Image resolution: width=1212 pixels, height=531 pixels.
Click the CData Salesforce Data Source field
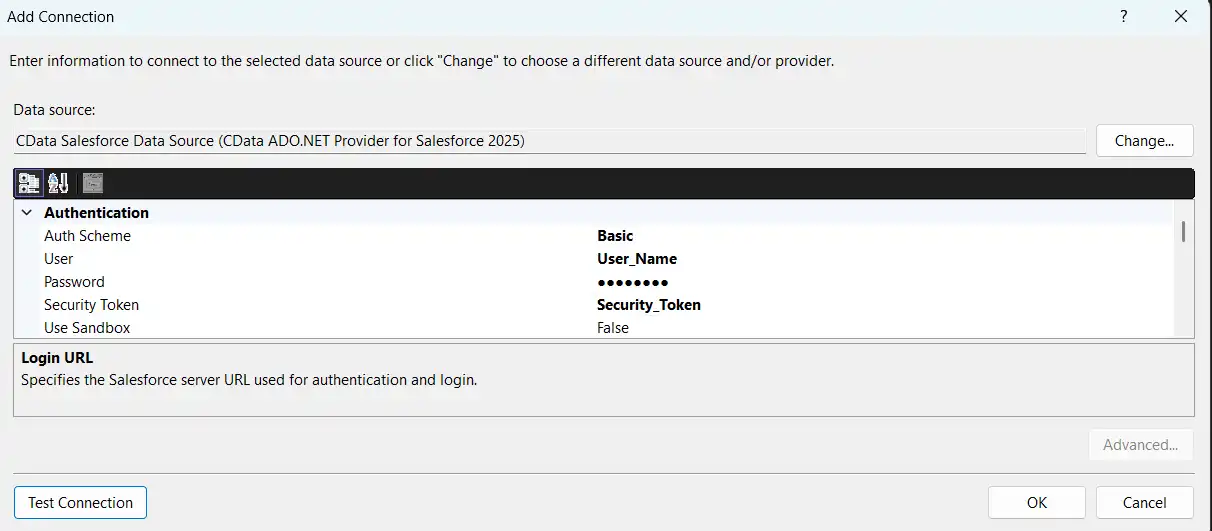pyautogui.click(x=549, y=141)
